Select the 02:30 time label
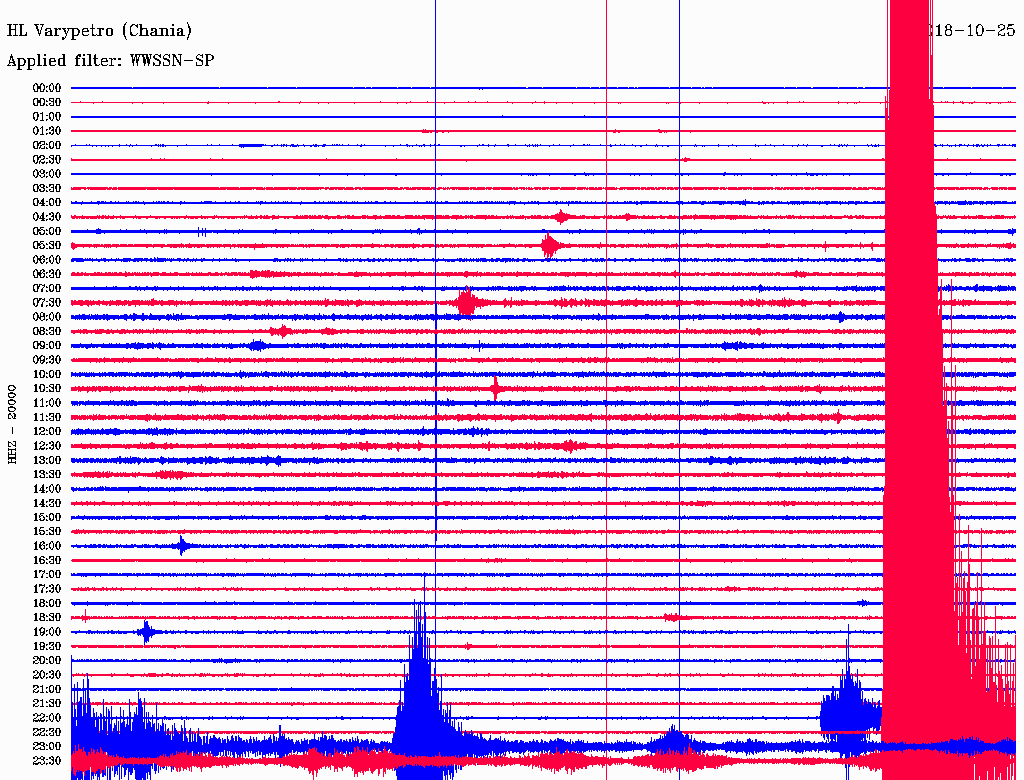 [47, 159]
